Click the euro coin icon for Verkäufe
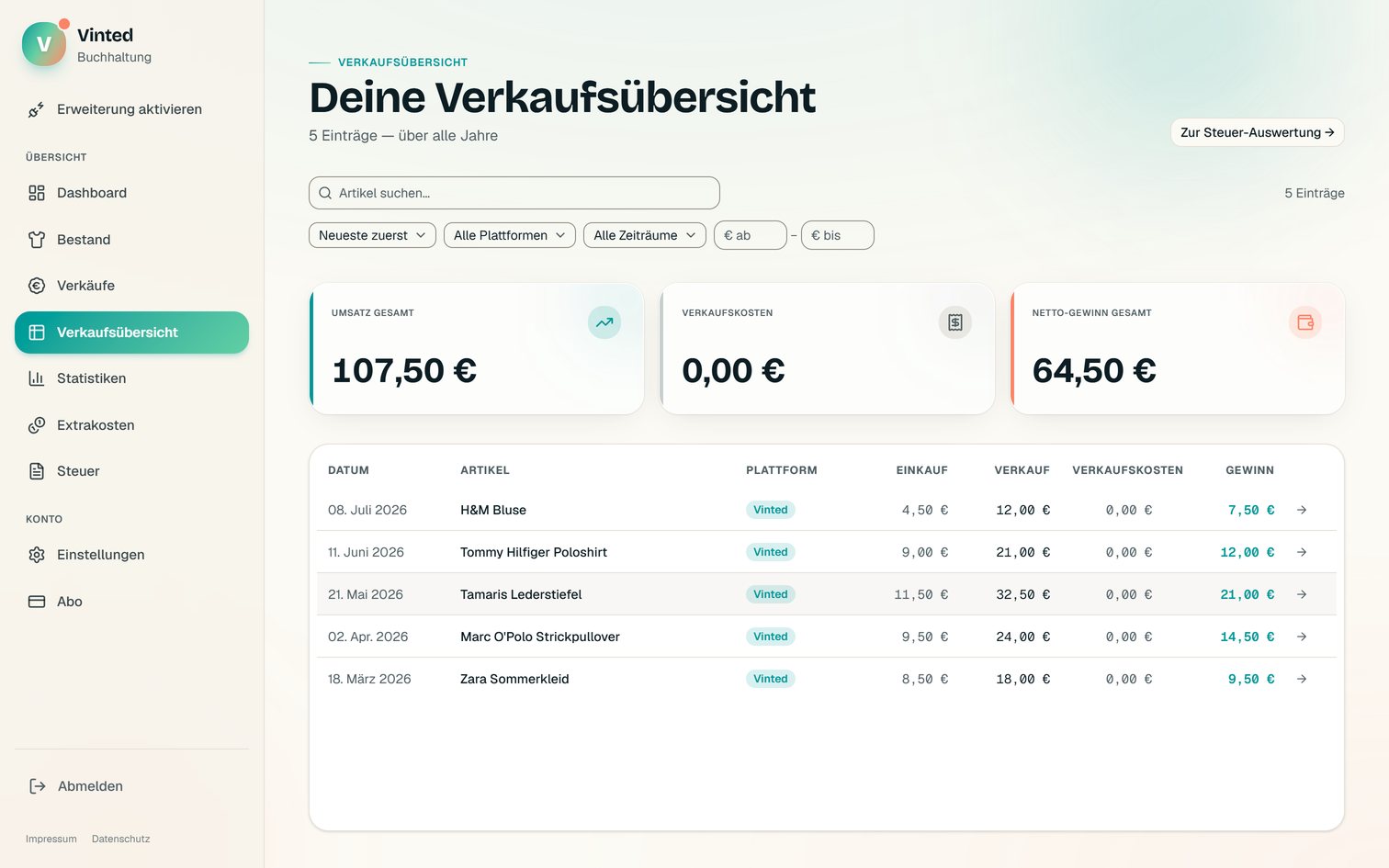1389x868 pixels. click(x=37, y=286)
